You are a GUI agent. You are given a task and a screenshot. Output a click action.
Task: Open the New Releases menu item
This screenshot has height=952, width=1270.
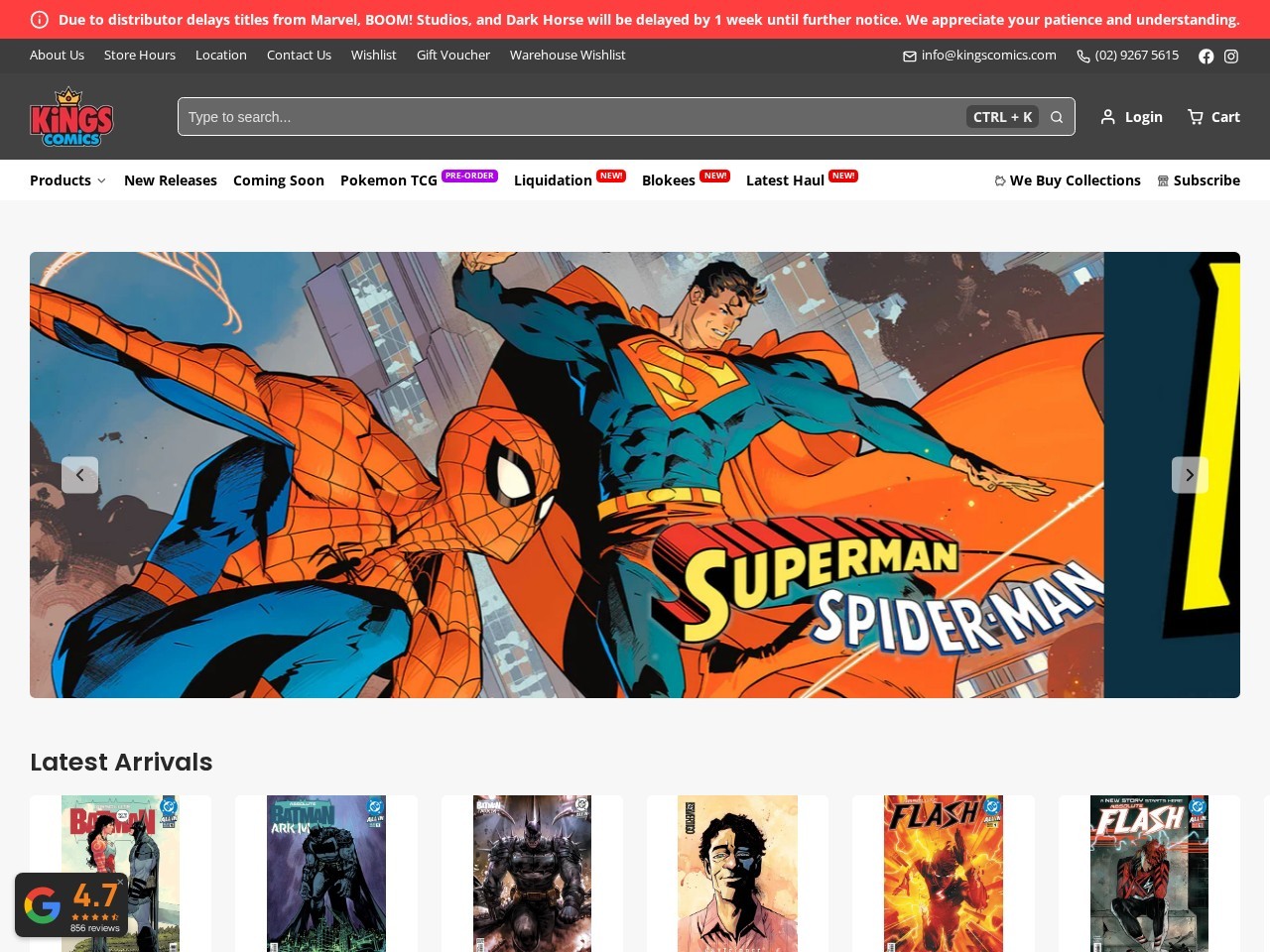tap(171, 180)
